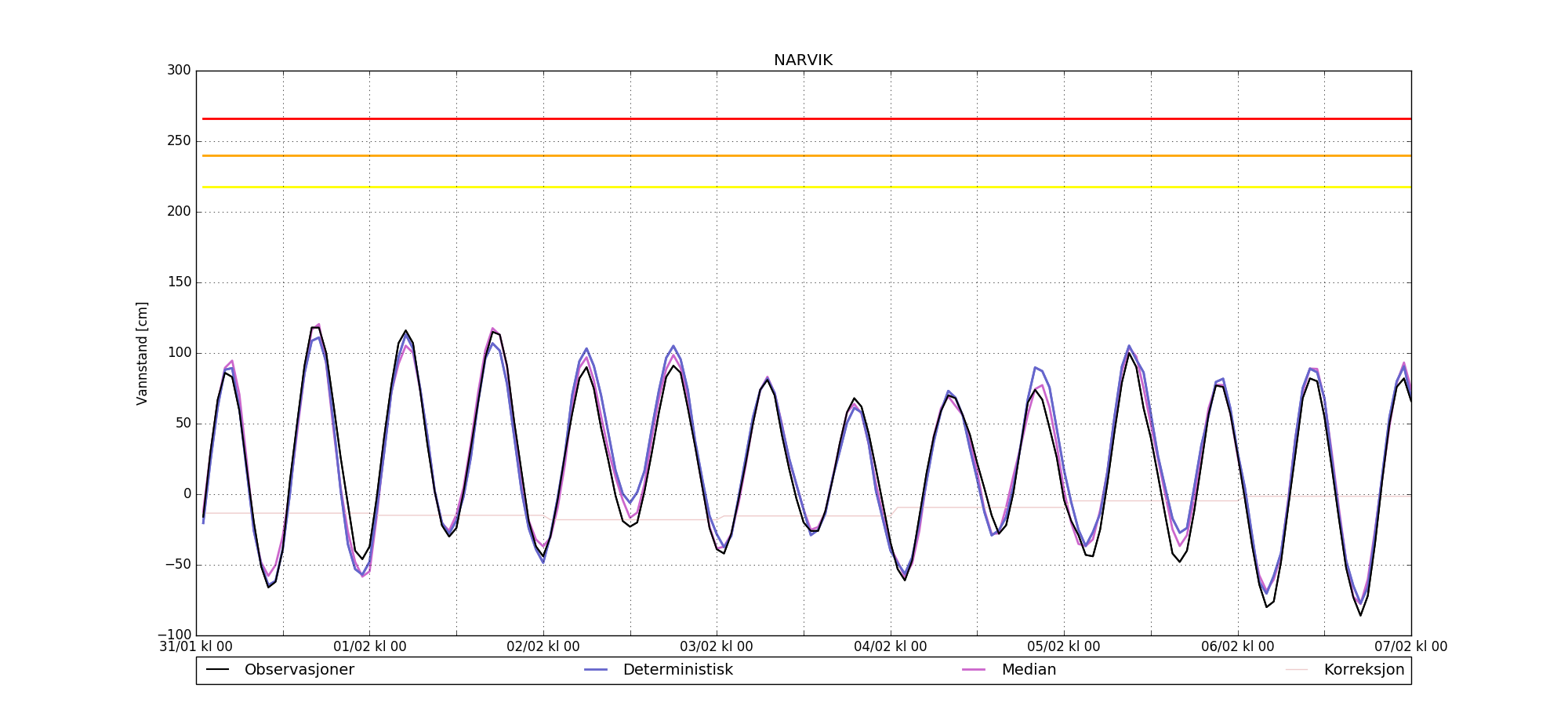Click the 31/01 kl 00 x-axis label
Viewport: 1568px width, 706px height.
(196, 647)
